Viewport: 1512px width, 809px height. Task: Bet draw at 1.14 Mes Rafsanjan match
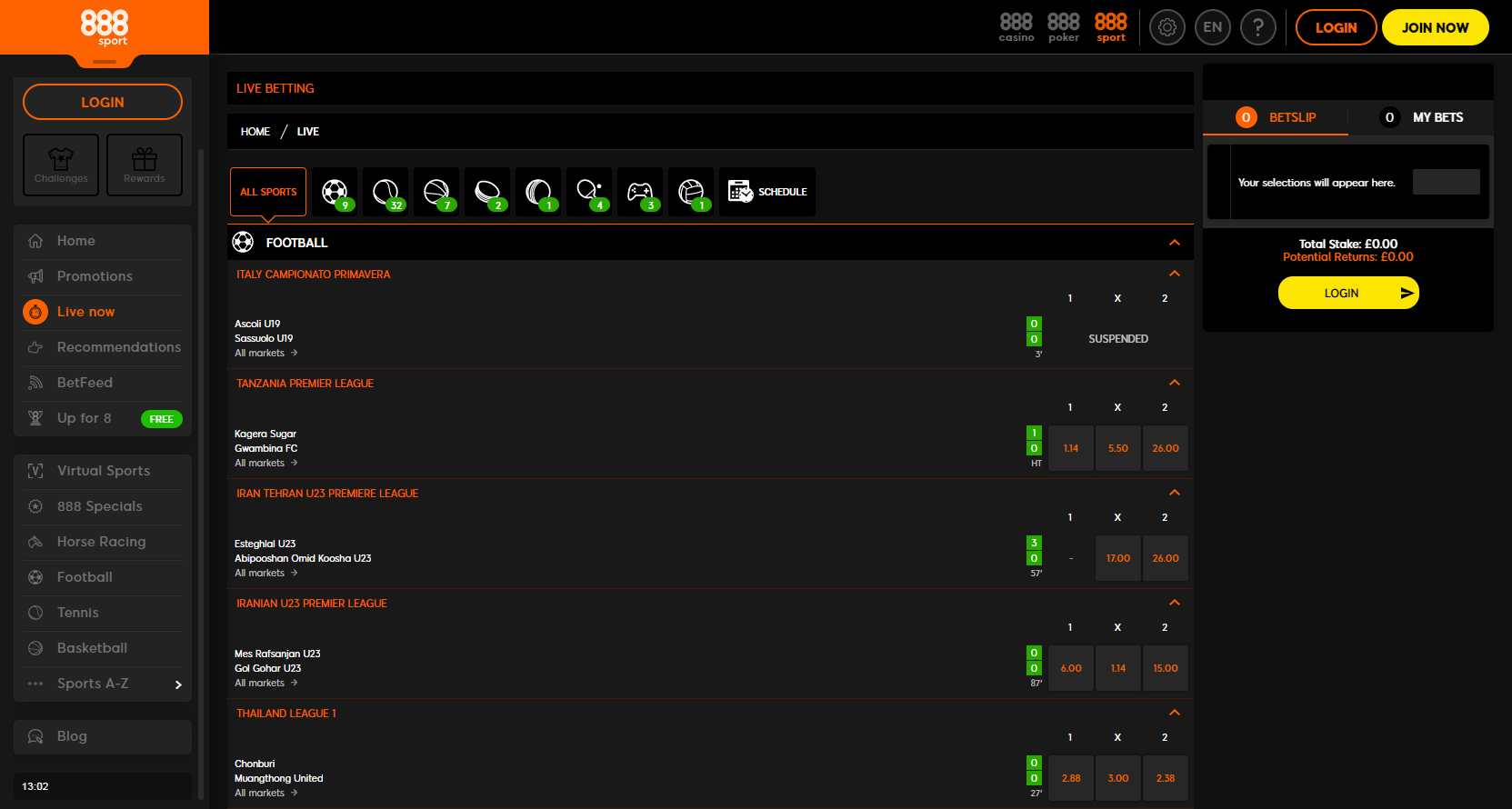[x=1118, y=668]
